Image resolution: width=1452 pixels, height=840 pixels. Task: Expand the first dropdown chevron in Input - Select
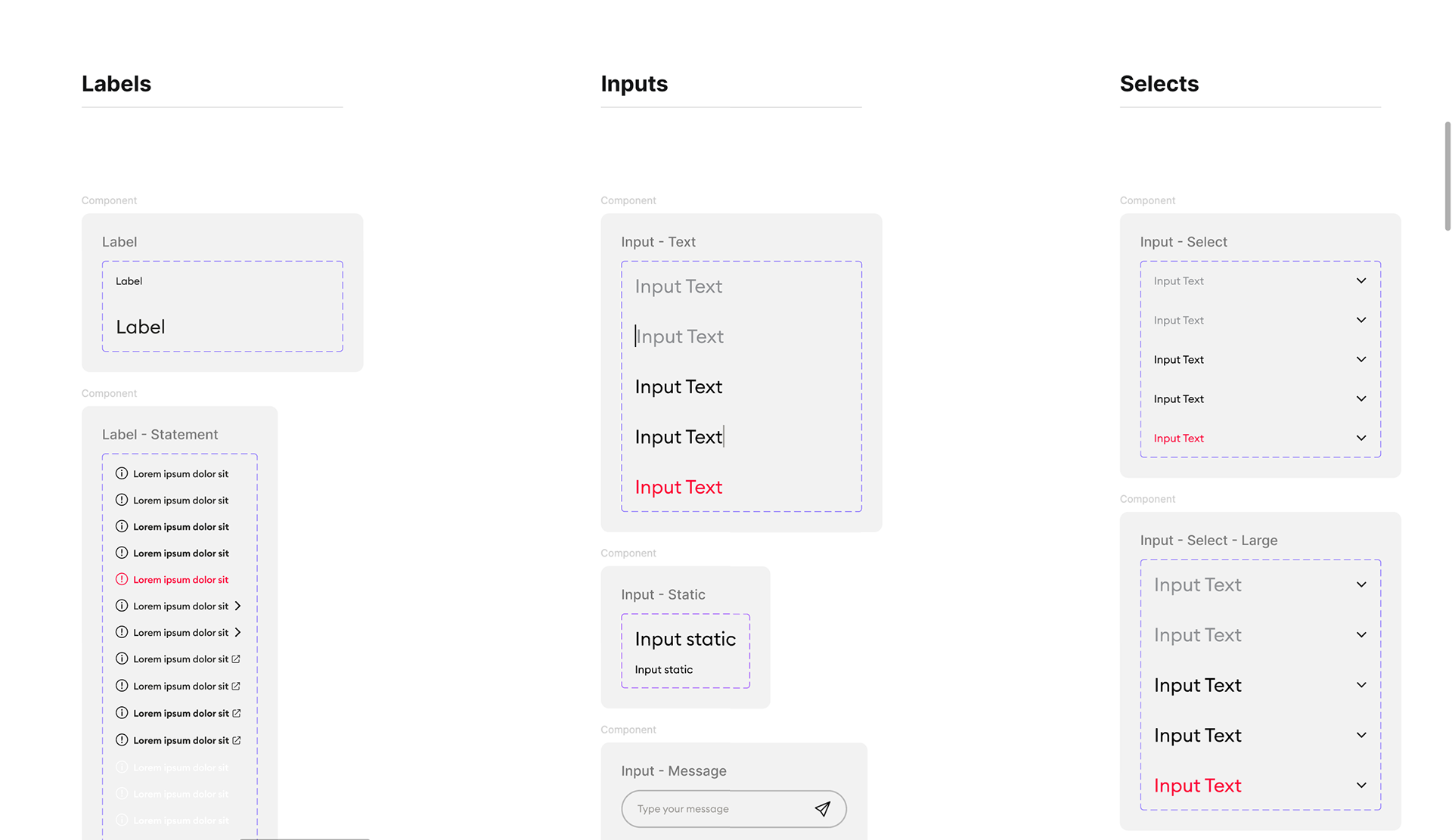click(1360, 281)
